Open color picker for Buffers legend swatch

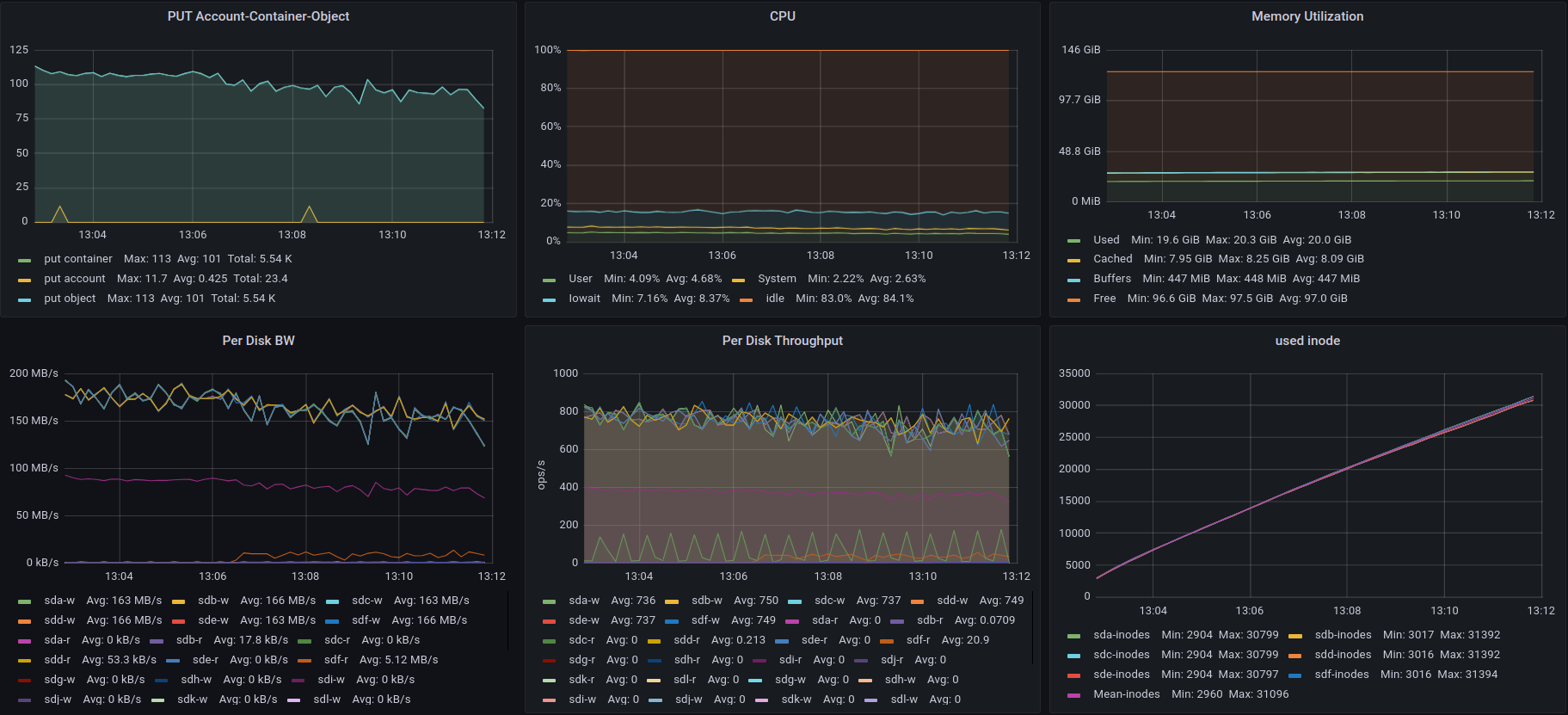click(x=1073, y=280)
